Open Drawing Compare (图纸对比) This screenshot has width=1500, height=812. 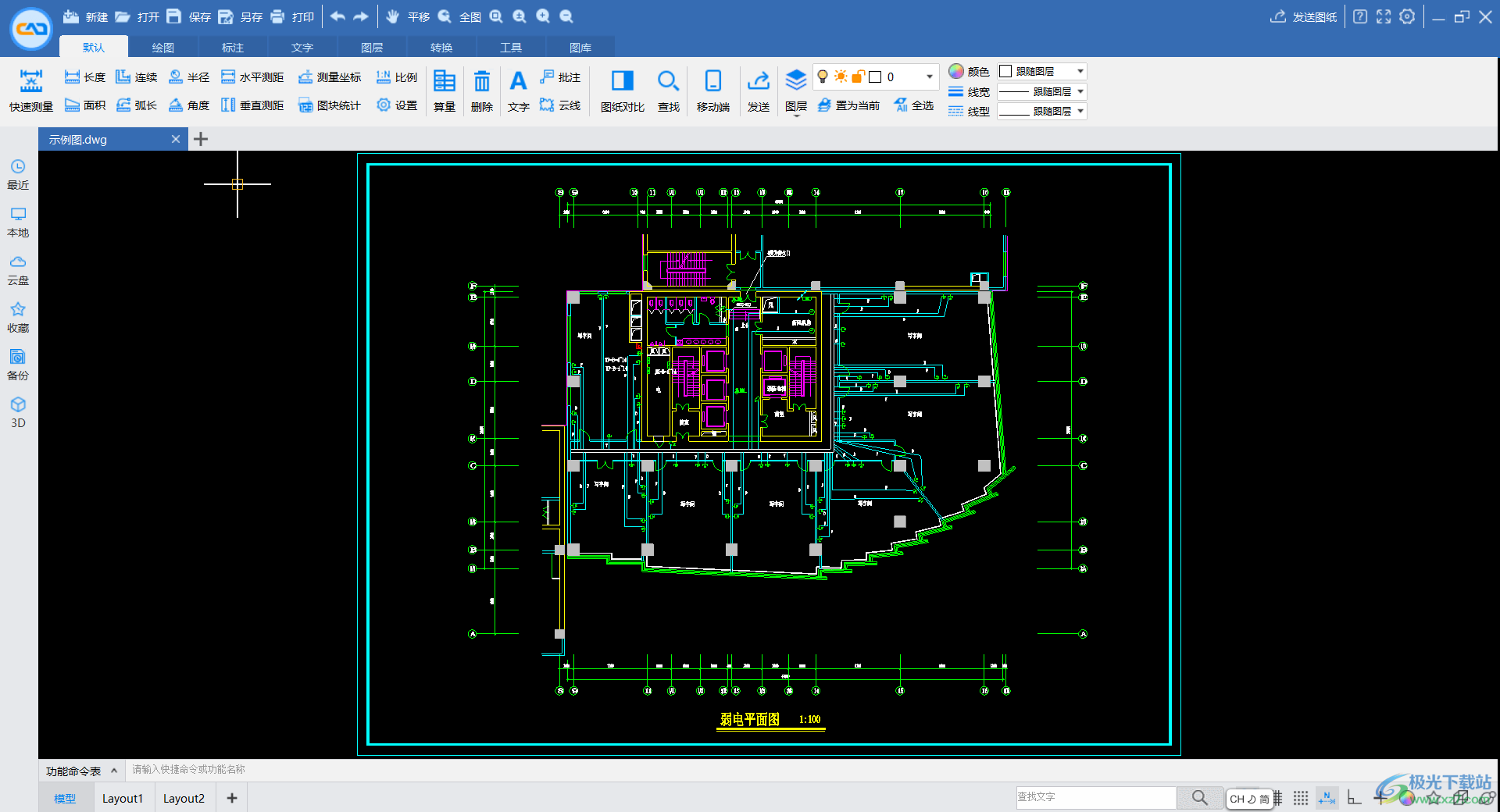tap(622, 91)
